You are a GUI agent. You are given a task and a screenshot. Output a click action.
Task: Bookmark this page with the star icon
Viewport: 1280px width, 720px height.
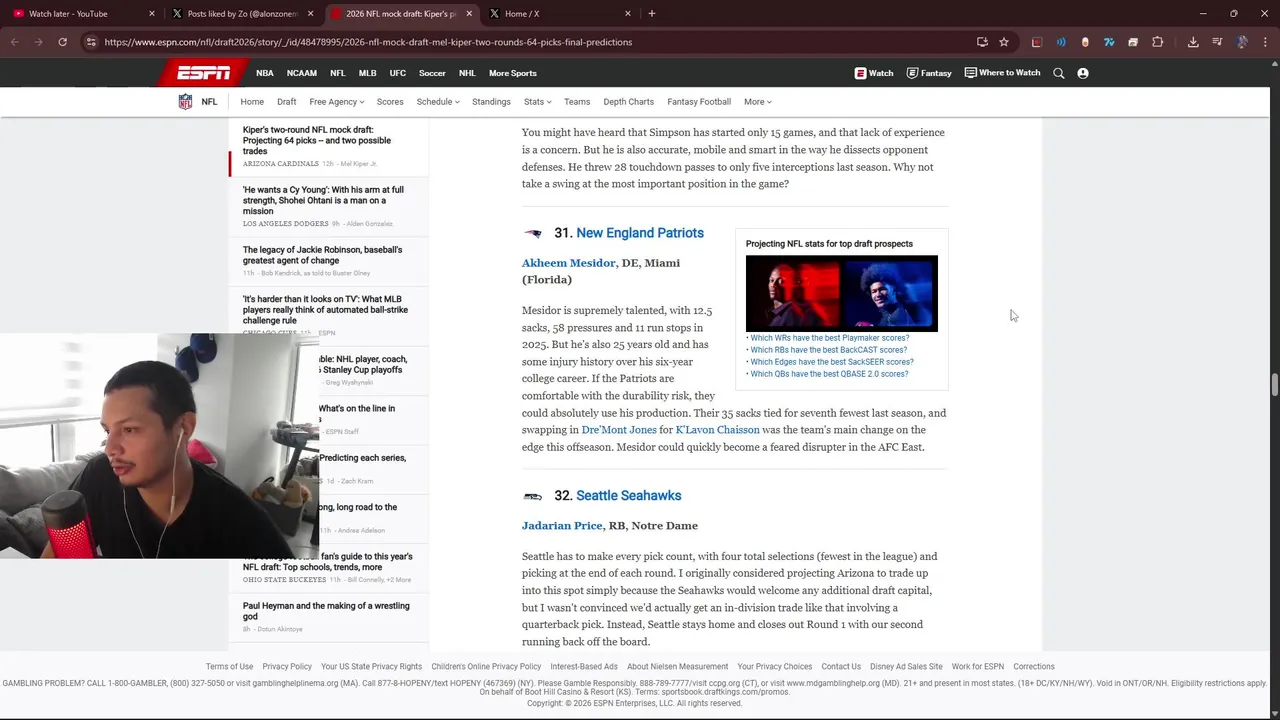click(1004, 42)
